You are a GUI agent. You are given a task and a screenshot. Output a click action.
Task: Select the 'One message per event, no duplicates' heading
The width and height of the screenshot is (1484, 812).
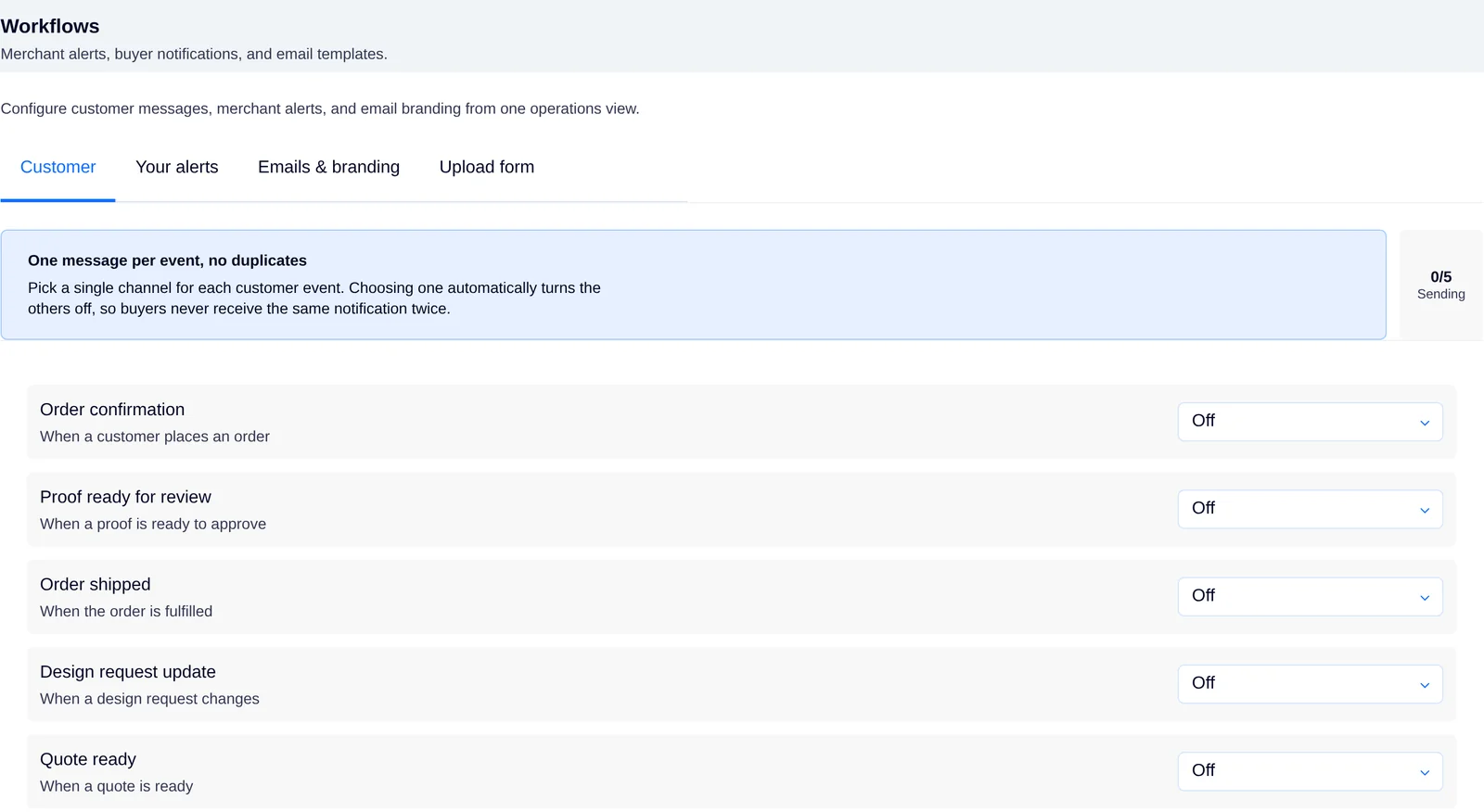(167, 260)
